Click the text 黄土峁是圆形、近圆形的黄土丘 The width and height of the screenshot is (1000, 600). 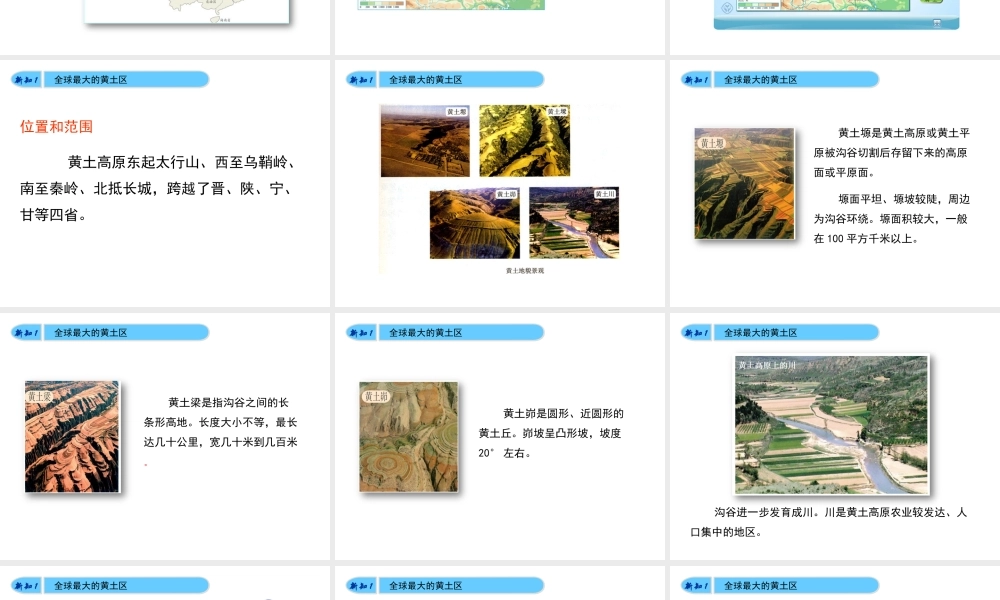pos(551,433)
